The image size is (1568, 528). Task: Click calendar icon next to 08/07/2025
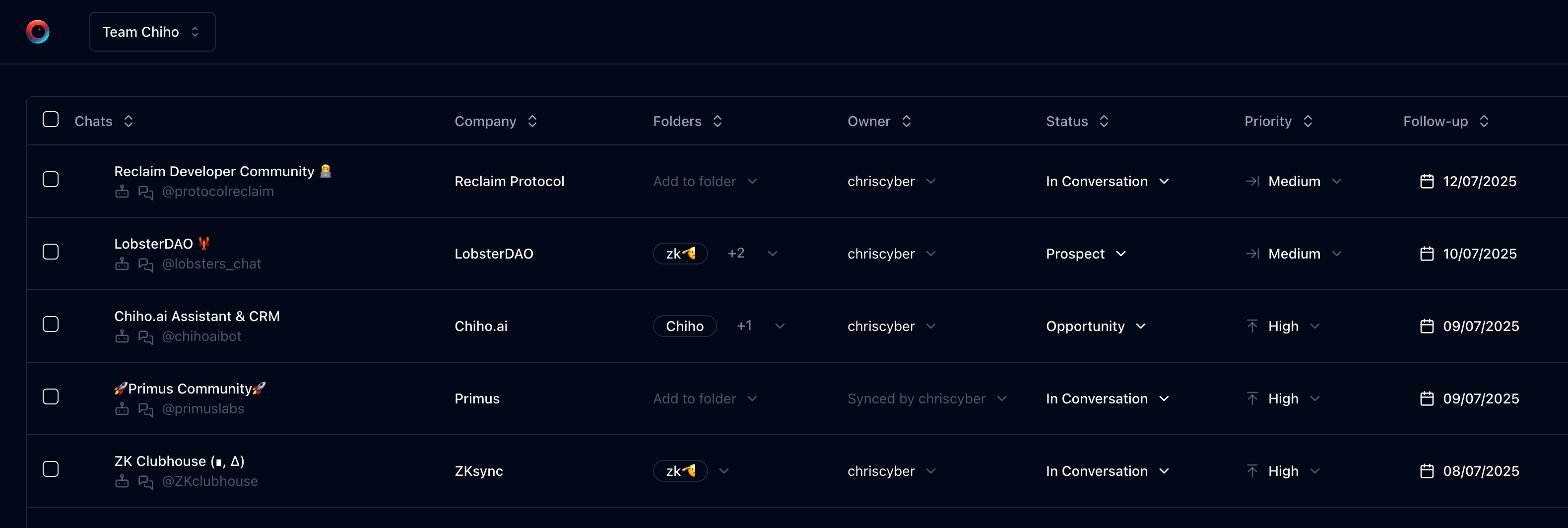[1426, 471]
